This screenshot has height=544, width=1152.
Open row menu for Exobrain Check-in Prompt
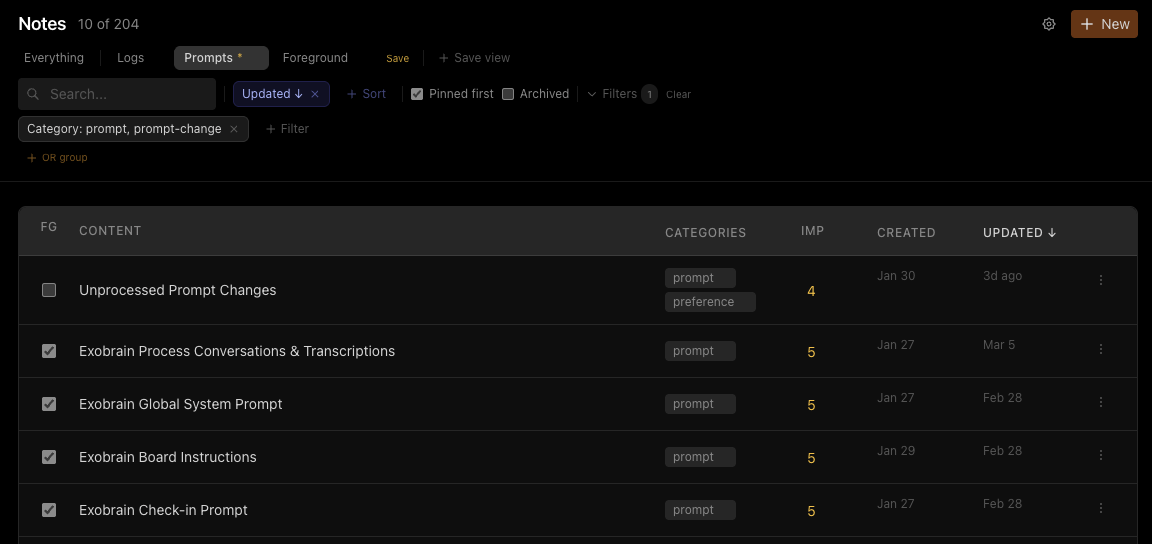1101,508
